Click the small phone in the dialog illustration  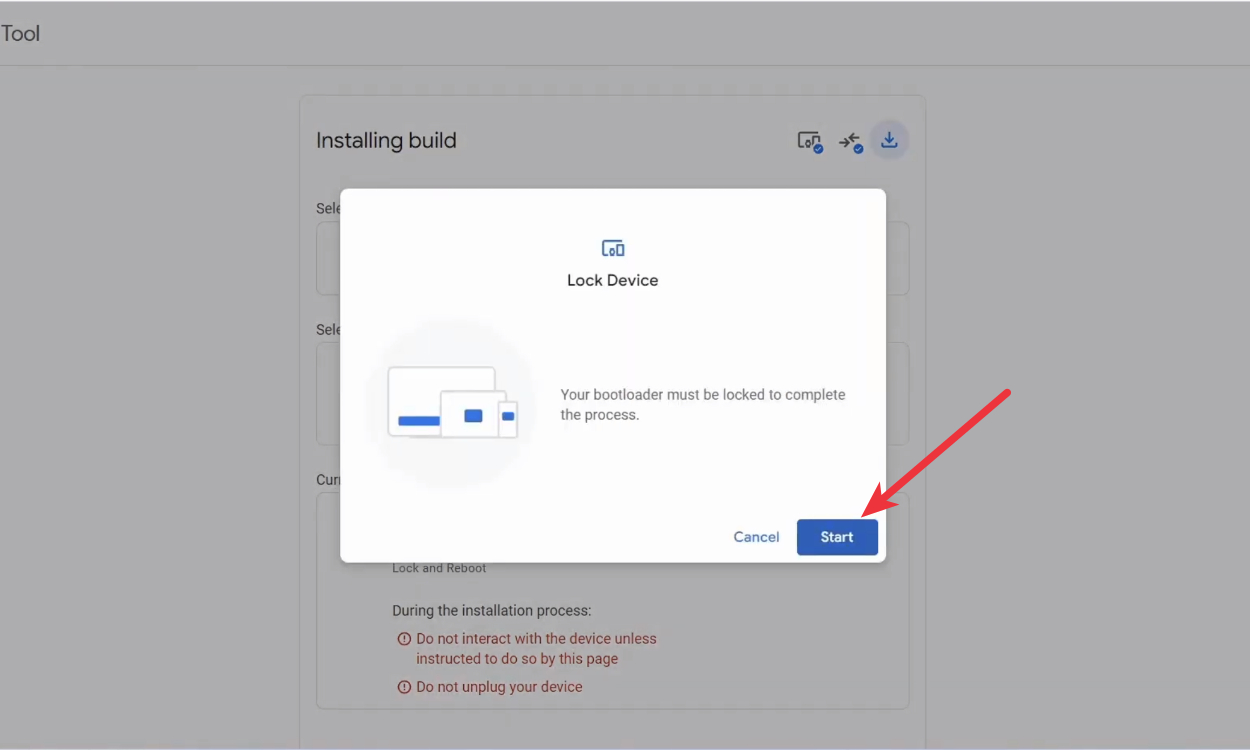(508, 416)
